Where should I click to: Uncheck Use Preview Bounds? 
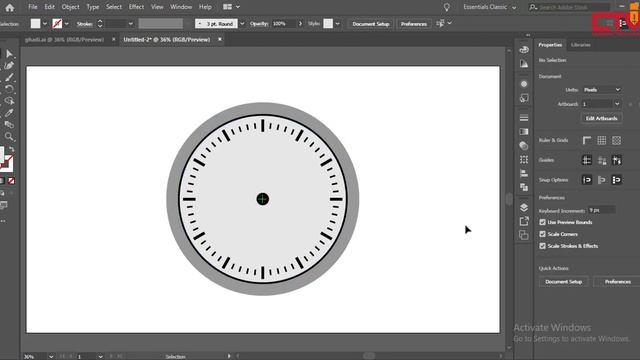(542, 222)
